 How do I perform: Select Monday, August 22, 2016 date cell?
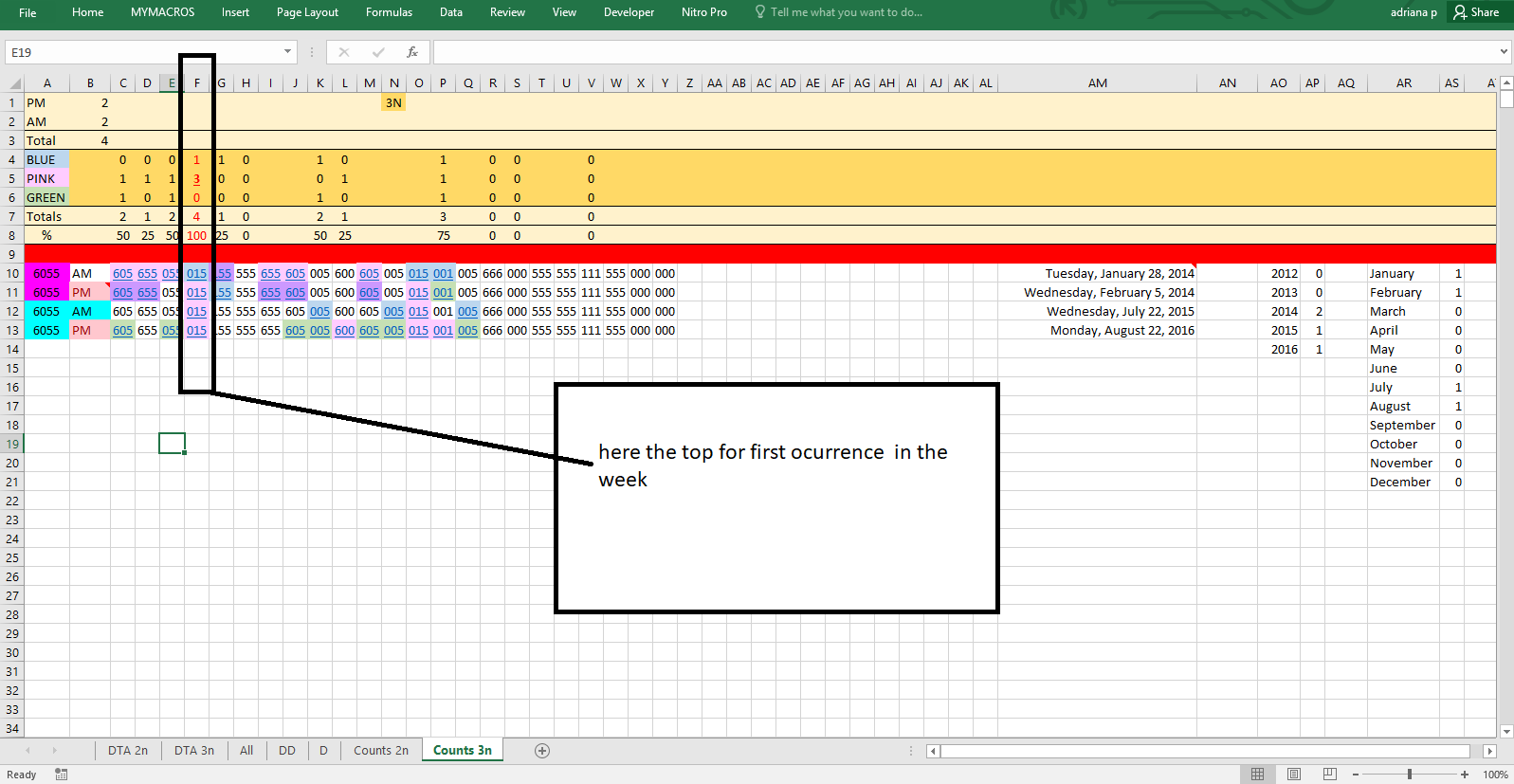coord(1098,330)
